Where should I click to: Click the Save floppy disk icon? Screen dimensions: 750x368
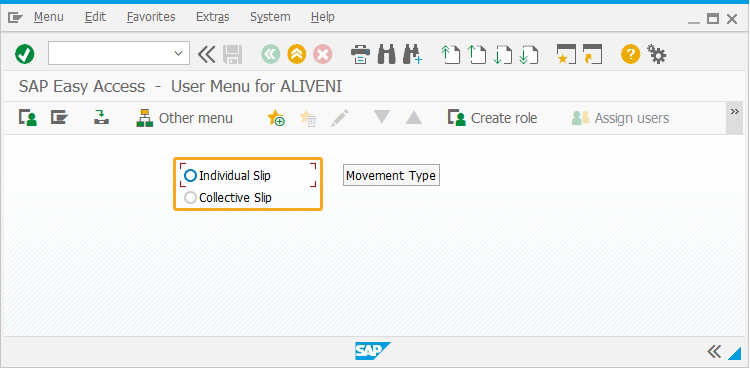(233, 55)
